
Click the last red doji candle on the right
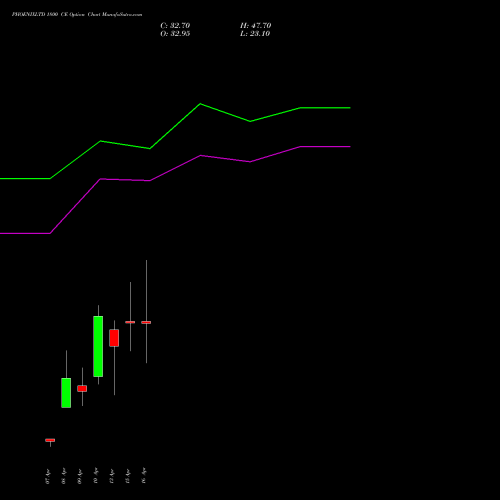[146, 322]
